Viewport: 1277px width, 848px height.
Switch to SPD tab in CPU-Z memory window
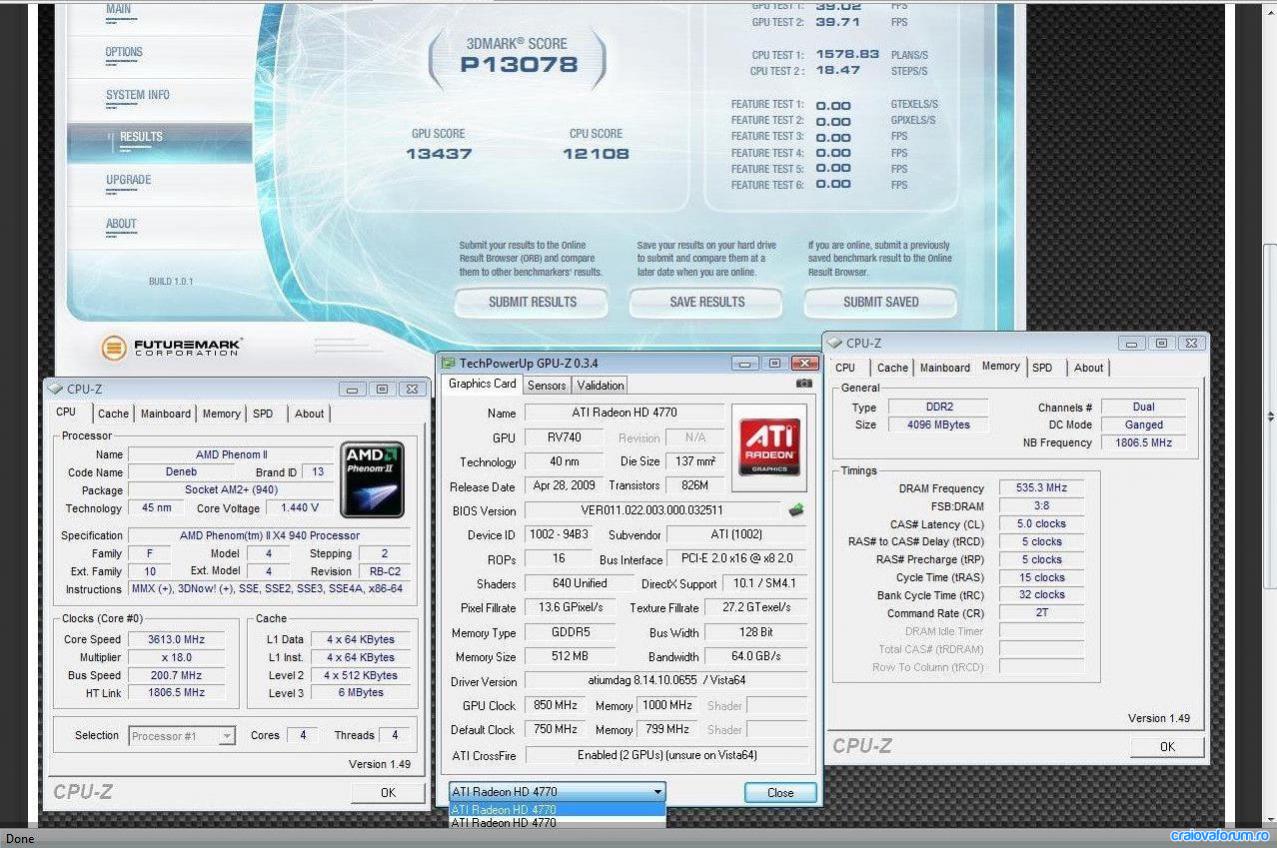(x=1042, y=368)
